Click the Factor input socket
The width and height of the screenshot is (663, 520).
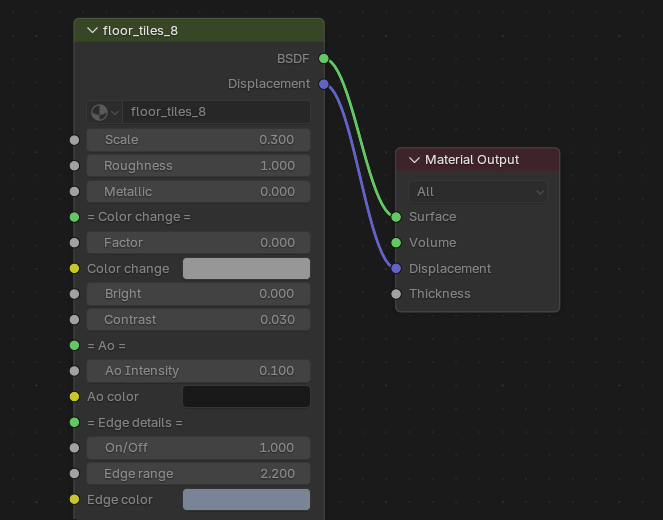[74, 243]
